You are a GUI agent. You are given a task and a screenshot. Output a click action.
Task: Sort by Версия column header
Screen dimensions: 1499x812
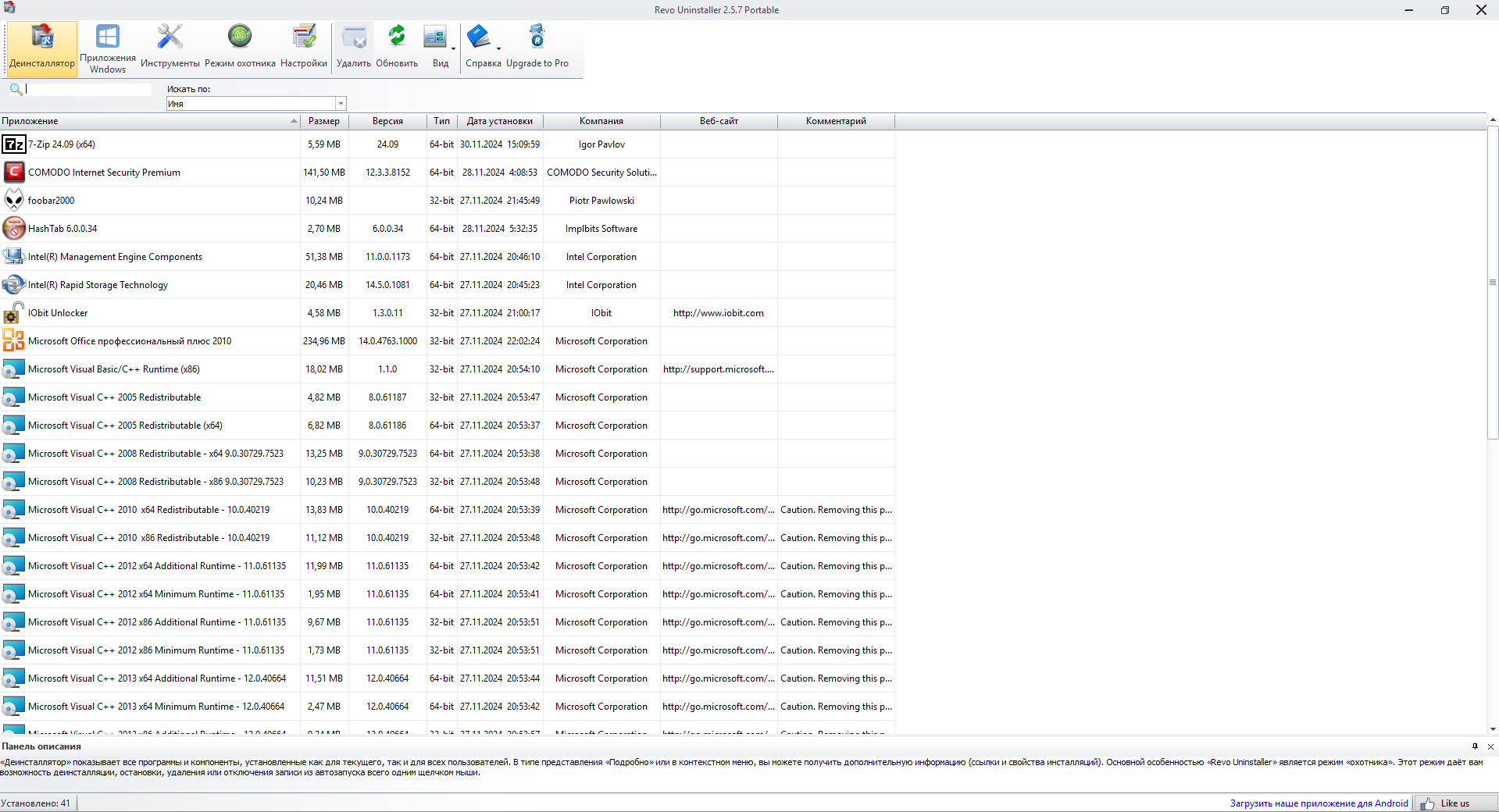387,121
